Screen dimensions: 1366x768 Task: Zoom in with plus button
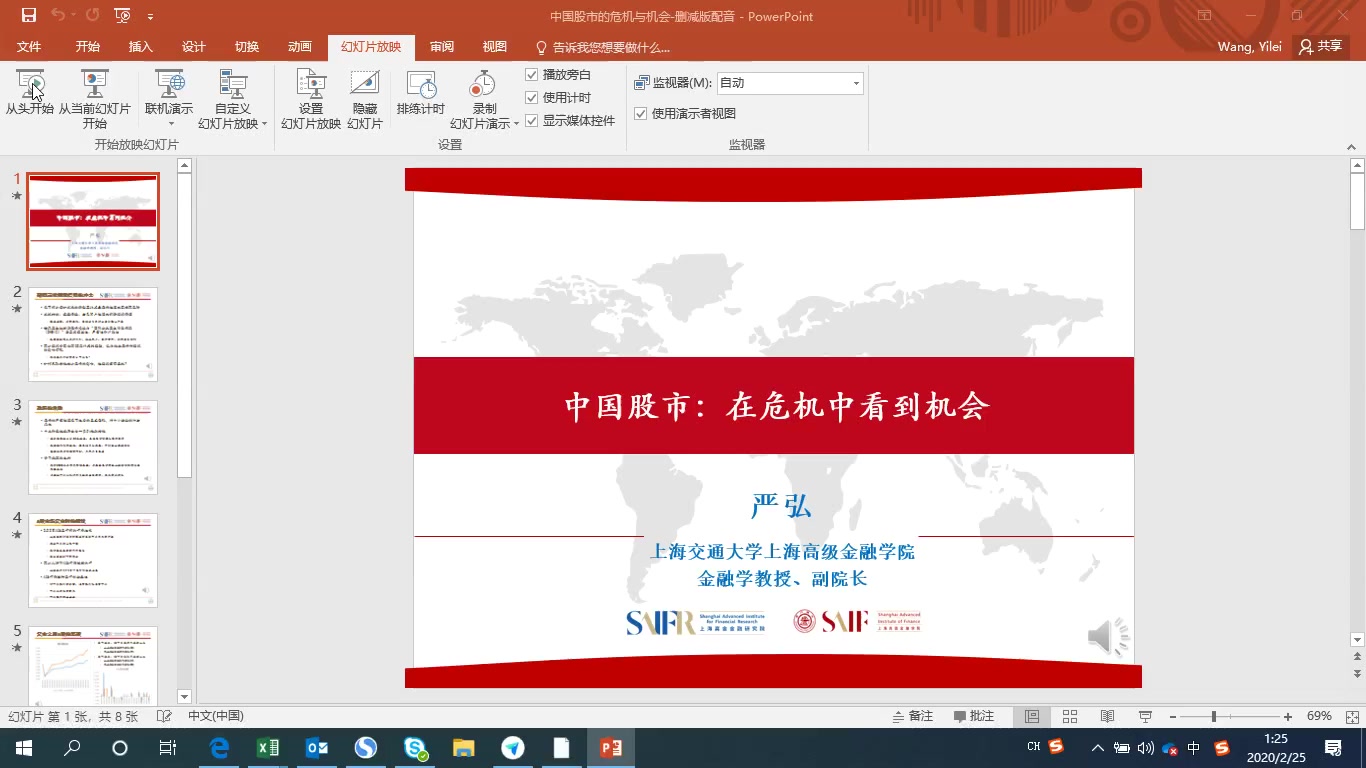1288,716
